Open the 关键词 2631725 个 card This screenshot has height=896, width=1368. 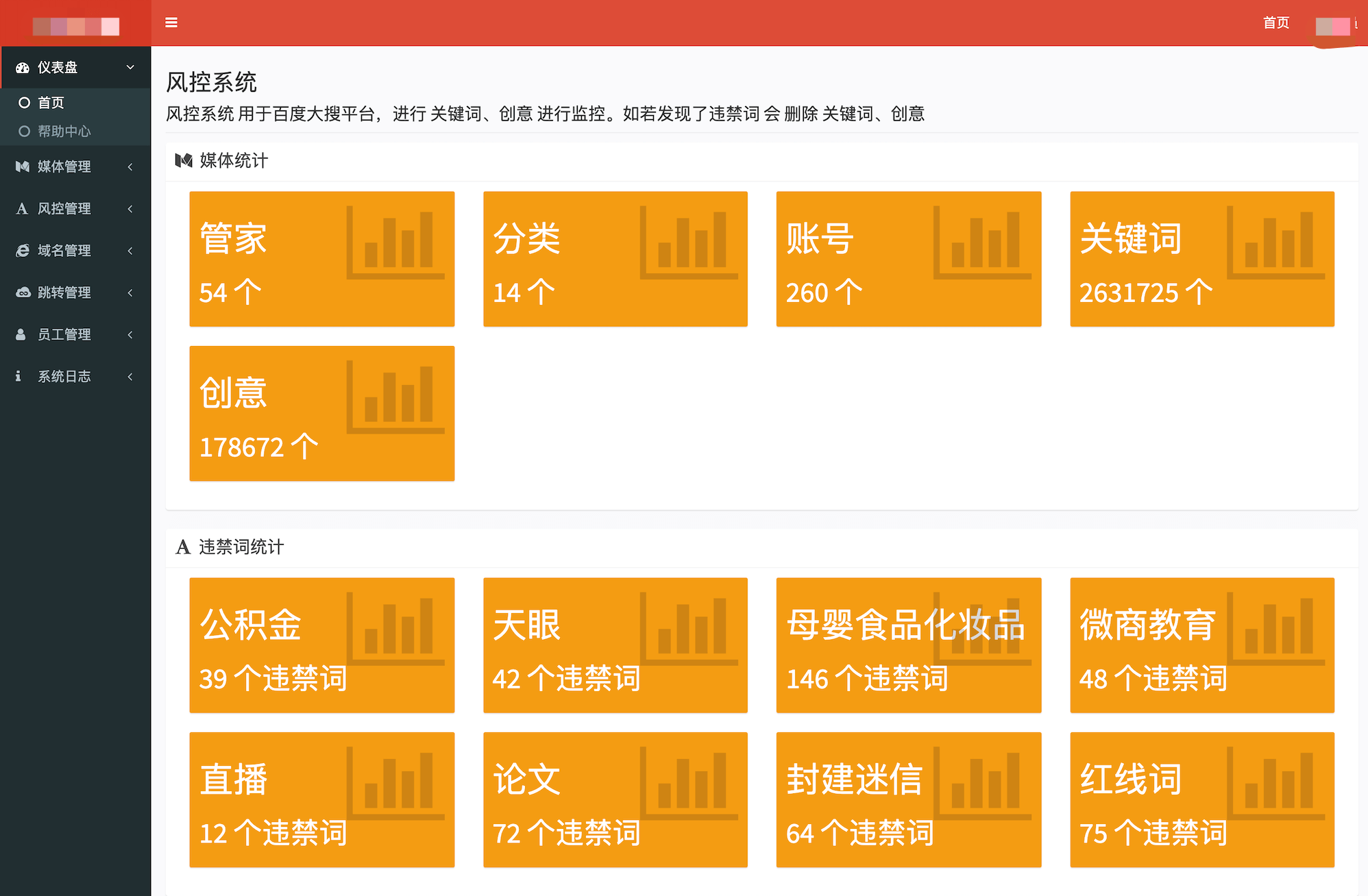tap(1202, 259)
